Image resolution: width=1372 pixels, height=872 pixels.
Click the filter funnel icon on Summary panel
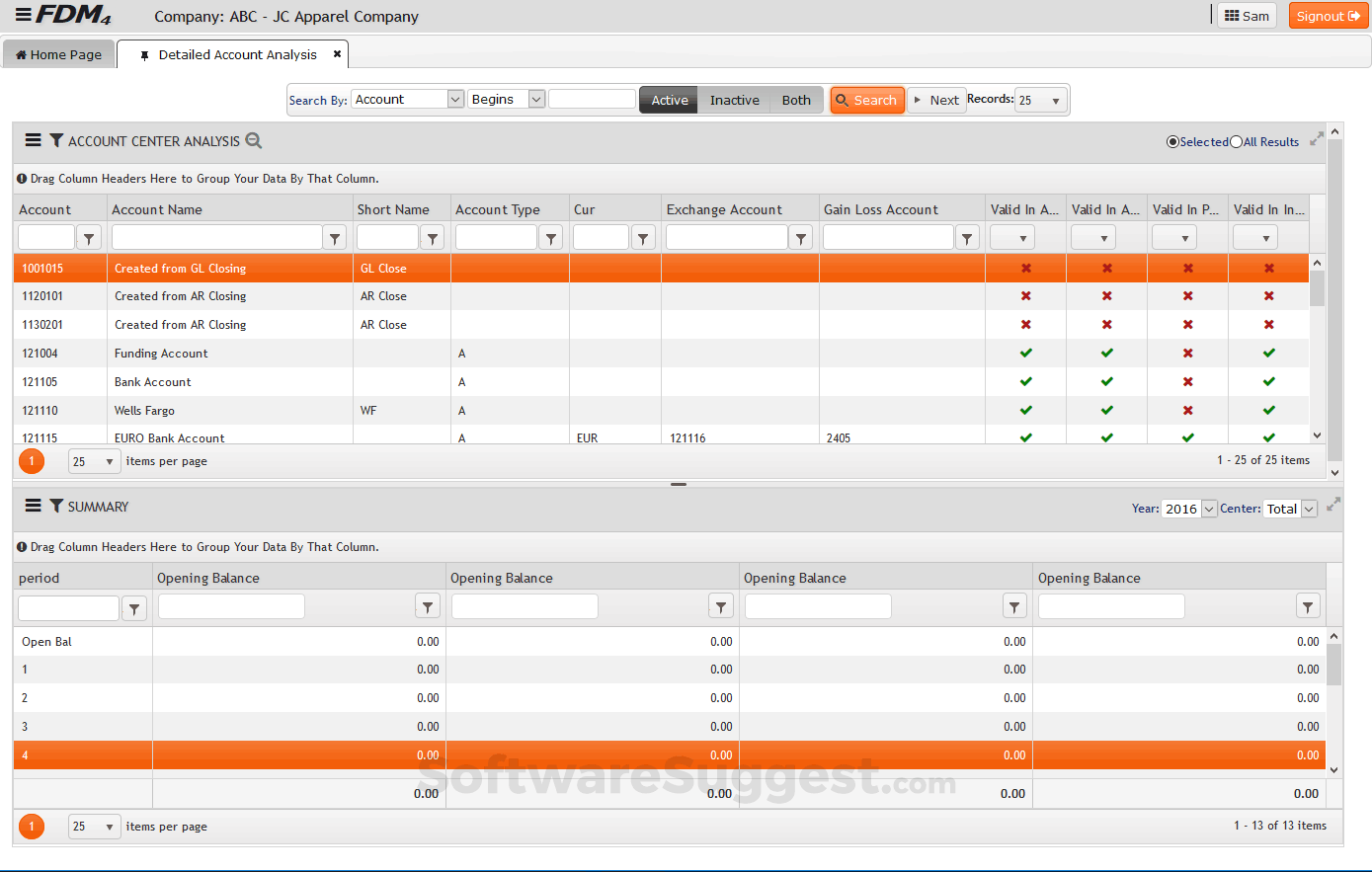tap(54, 507)
